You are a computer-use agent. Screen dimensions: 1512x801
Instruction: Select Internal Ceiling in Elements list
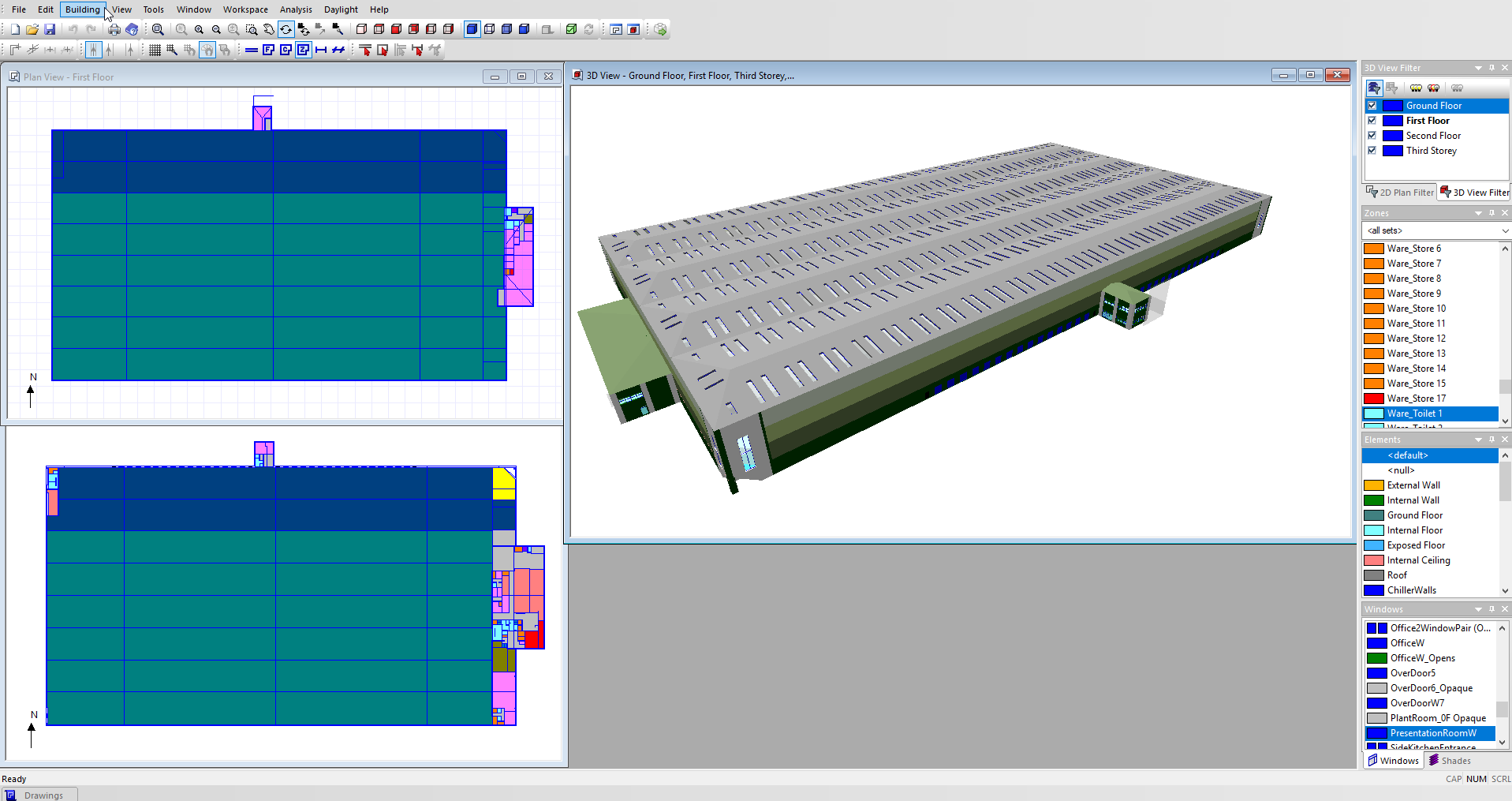(x=1431, y=560)
